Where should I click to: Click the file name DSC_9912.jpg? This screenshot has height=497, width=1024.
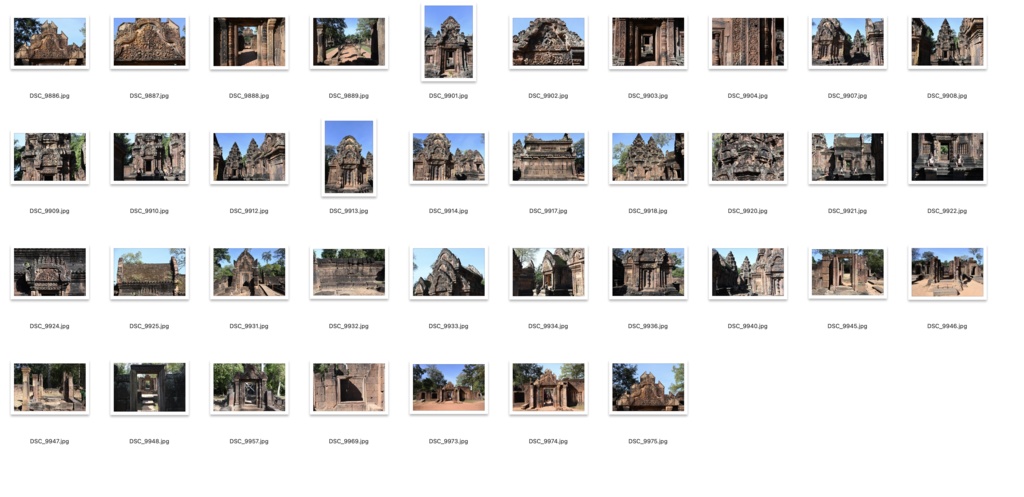249,211
